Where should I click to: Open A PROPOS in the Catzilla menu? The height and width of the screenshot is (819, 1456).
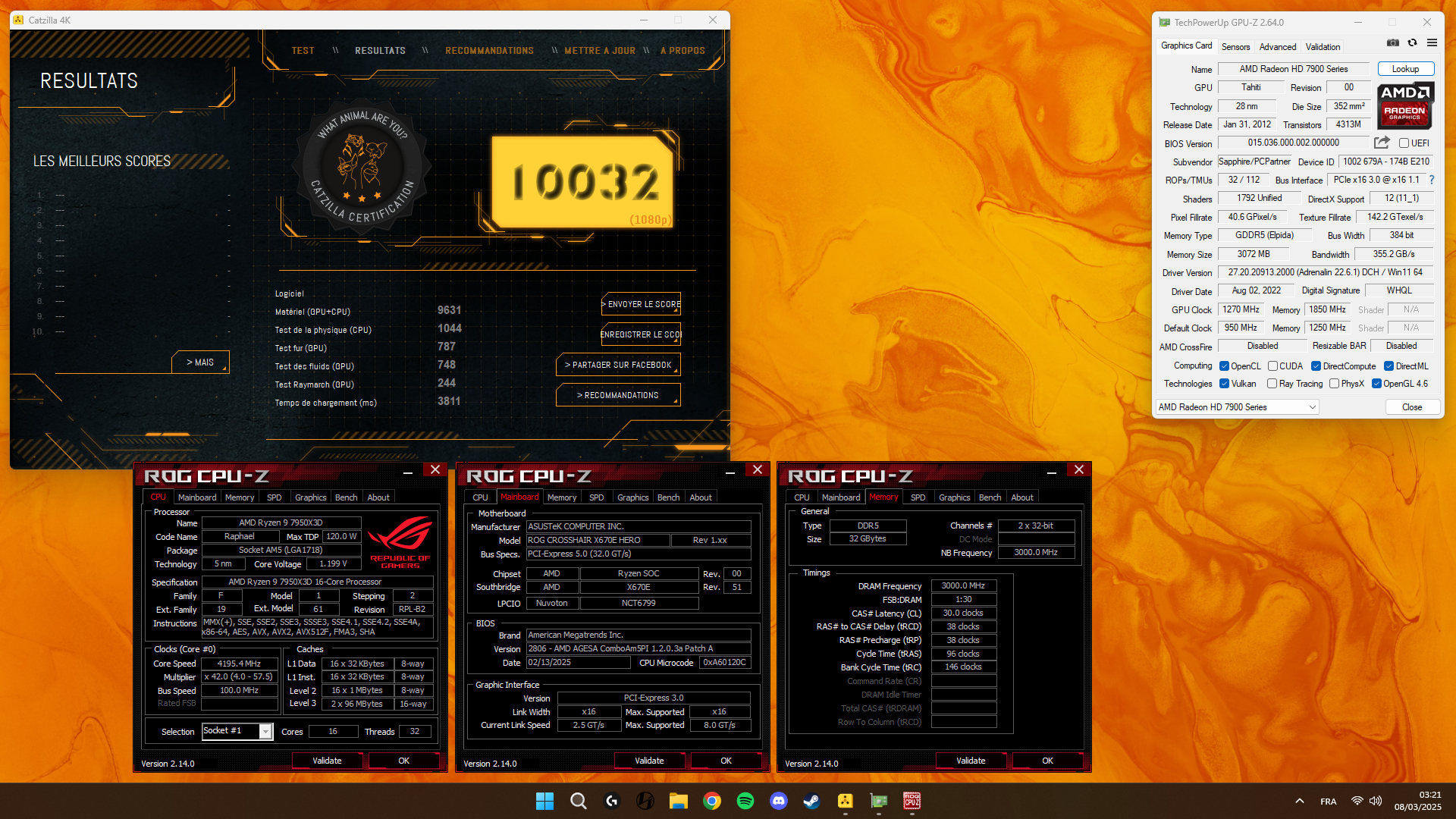pos(682,51)
